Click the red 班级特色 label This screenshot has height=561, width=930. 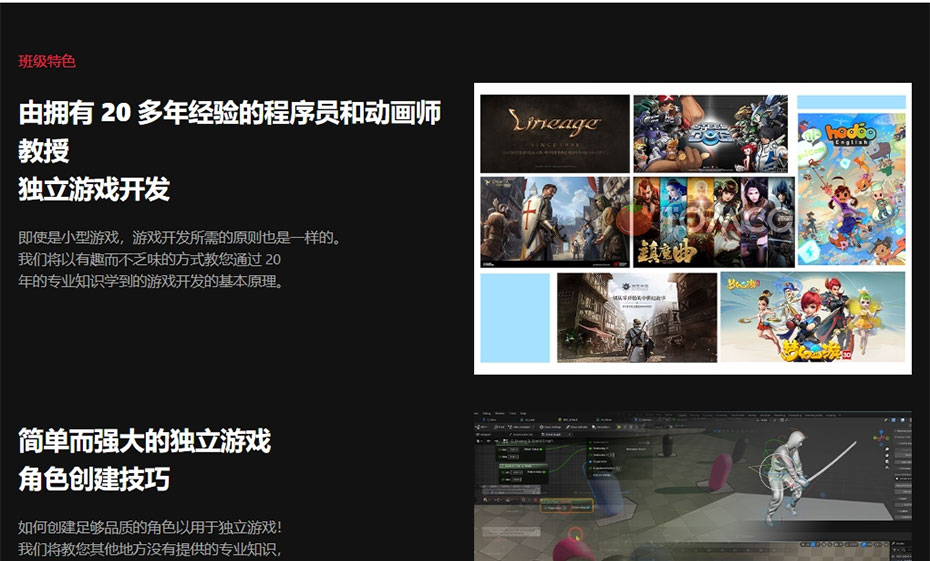pos(47,61)
